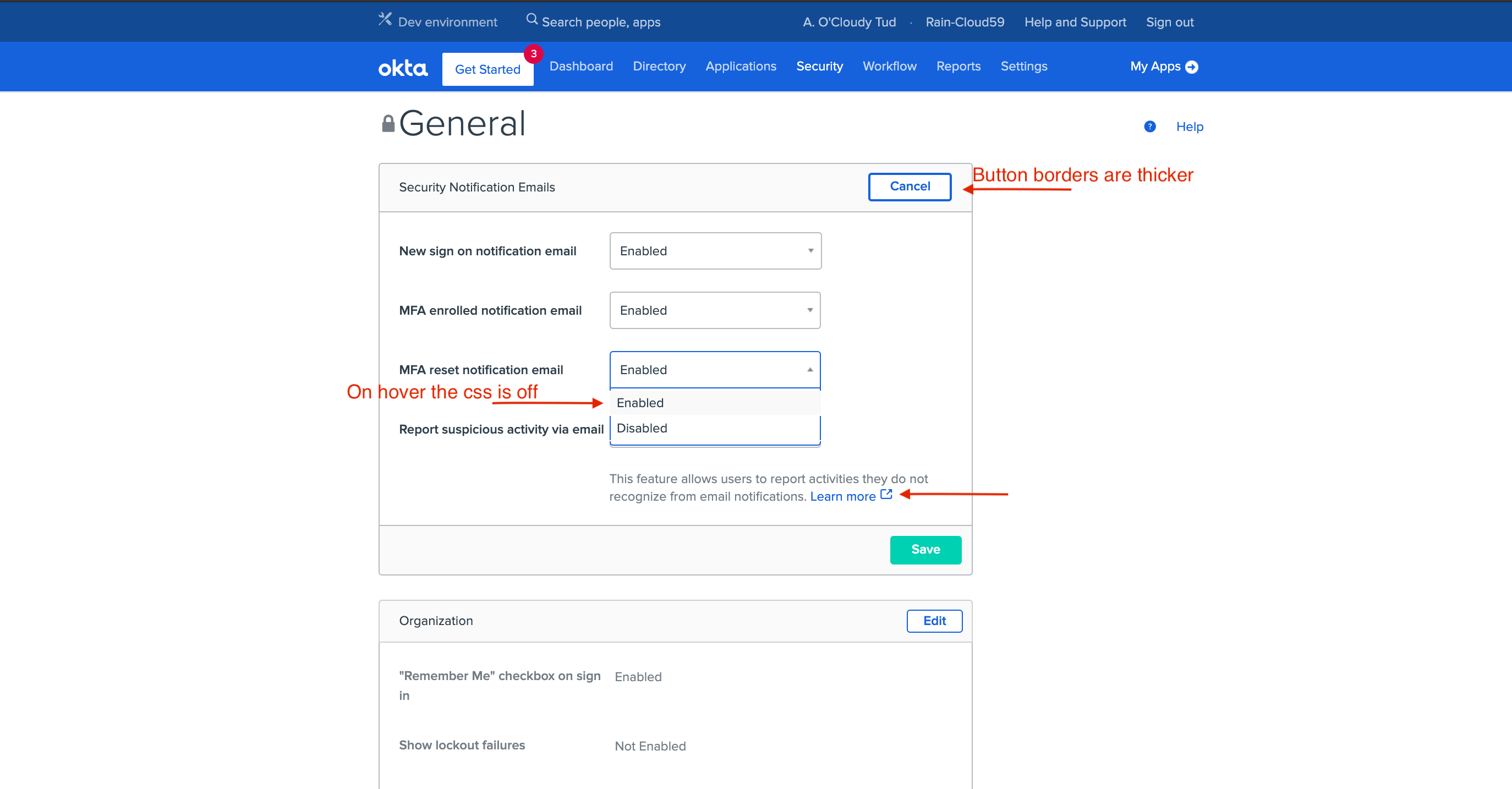
Task: Click the Rain-Cloud59 org name
Action: [965, 23]
